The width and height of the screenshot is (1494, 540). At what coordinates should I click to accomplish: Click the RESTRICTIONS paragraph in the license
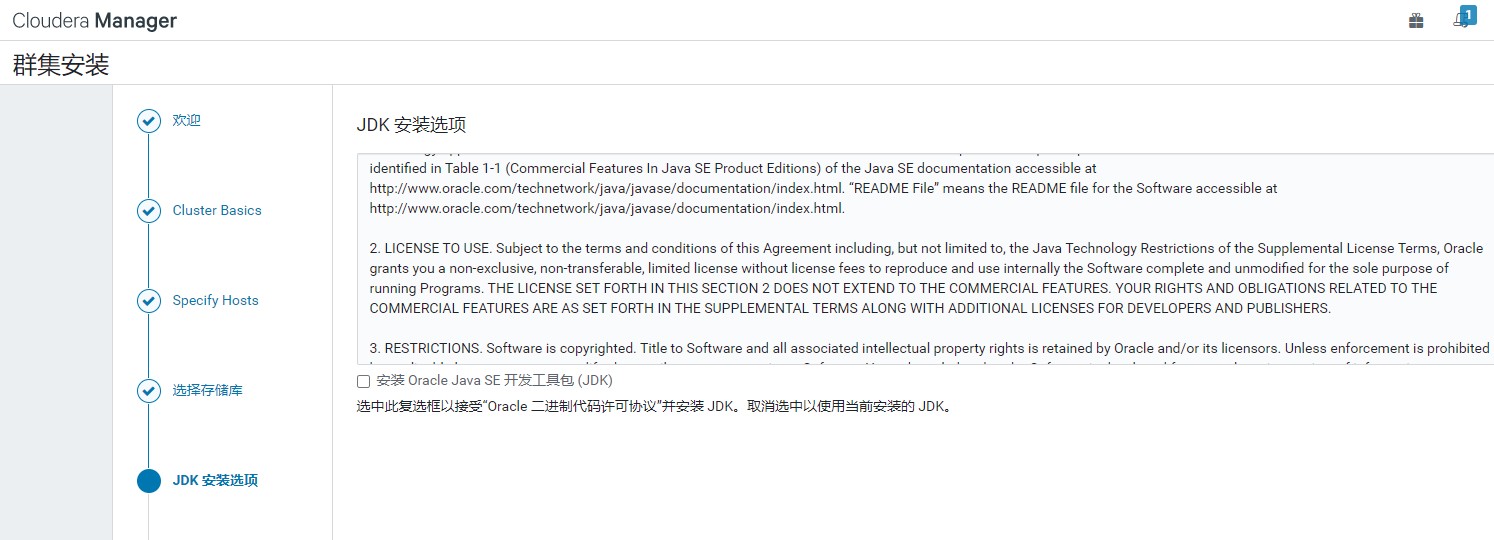pos(930,348)
